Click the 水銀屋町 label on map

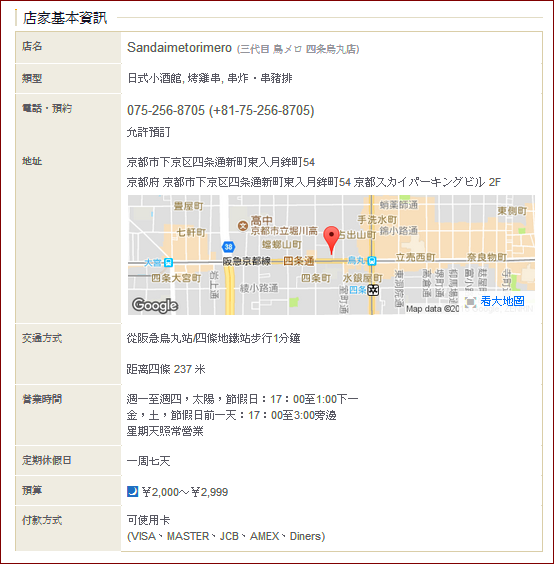[362, 278]
